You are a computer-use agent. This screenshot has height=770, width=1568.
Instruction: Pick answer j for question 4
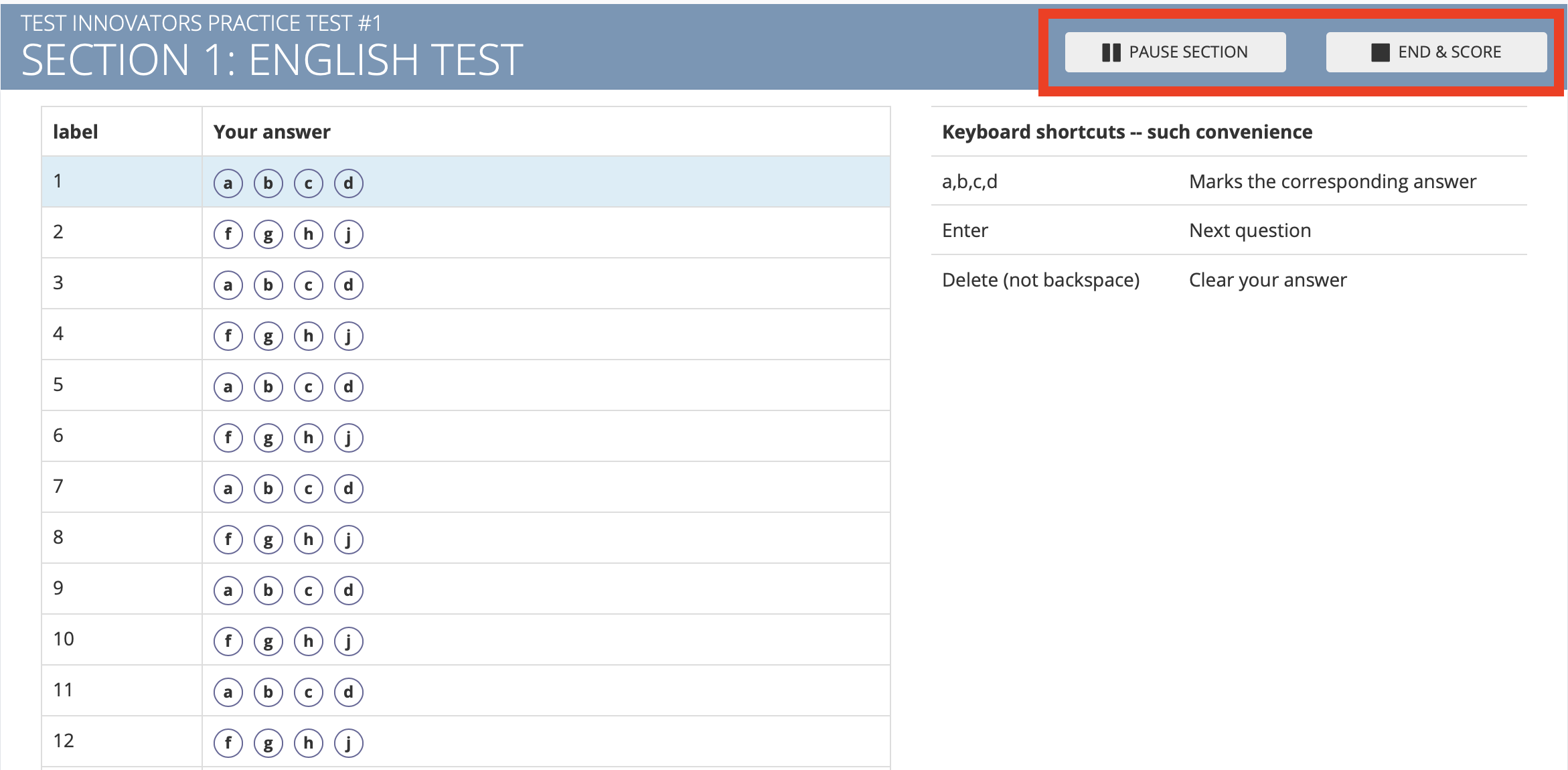click(348, 336)
